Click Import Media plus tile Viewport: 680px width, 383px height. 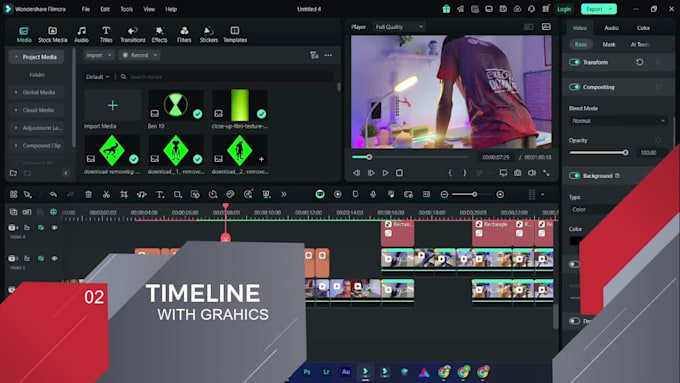(113, 105)
